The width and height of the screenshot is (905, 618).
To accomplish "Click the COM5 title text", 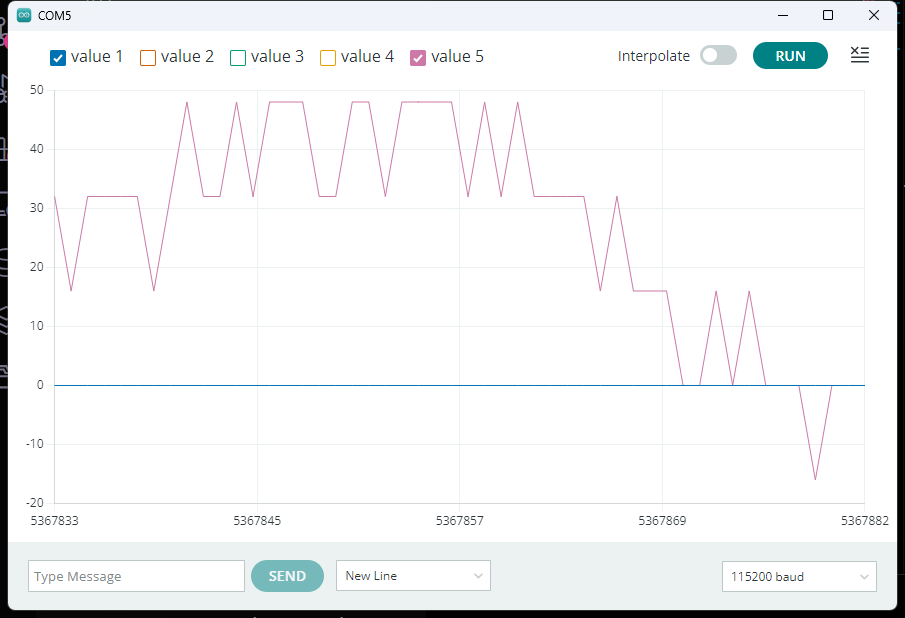I will click(x=54, y=16).
